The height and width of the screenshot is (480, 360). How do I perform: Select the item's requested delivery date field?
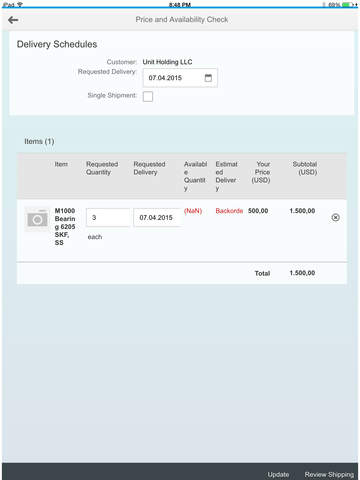pos(157,218)
